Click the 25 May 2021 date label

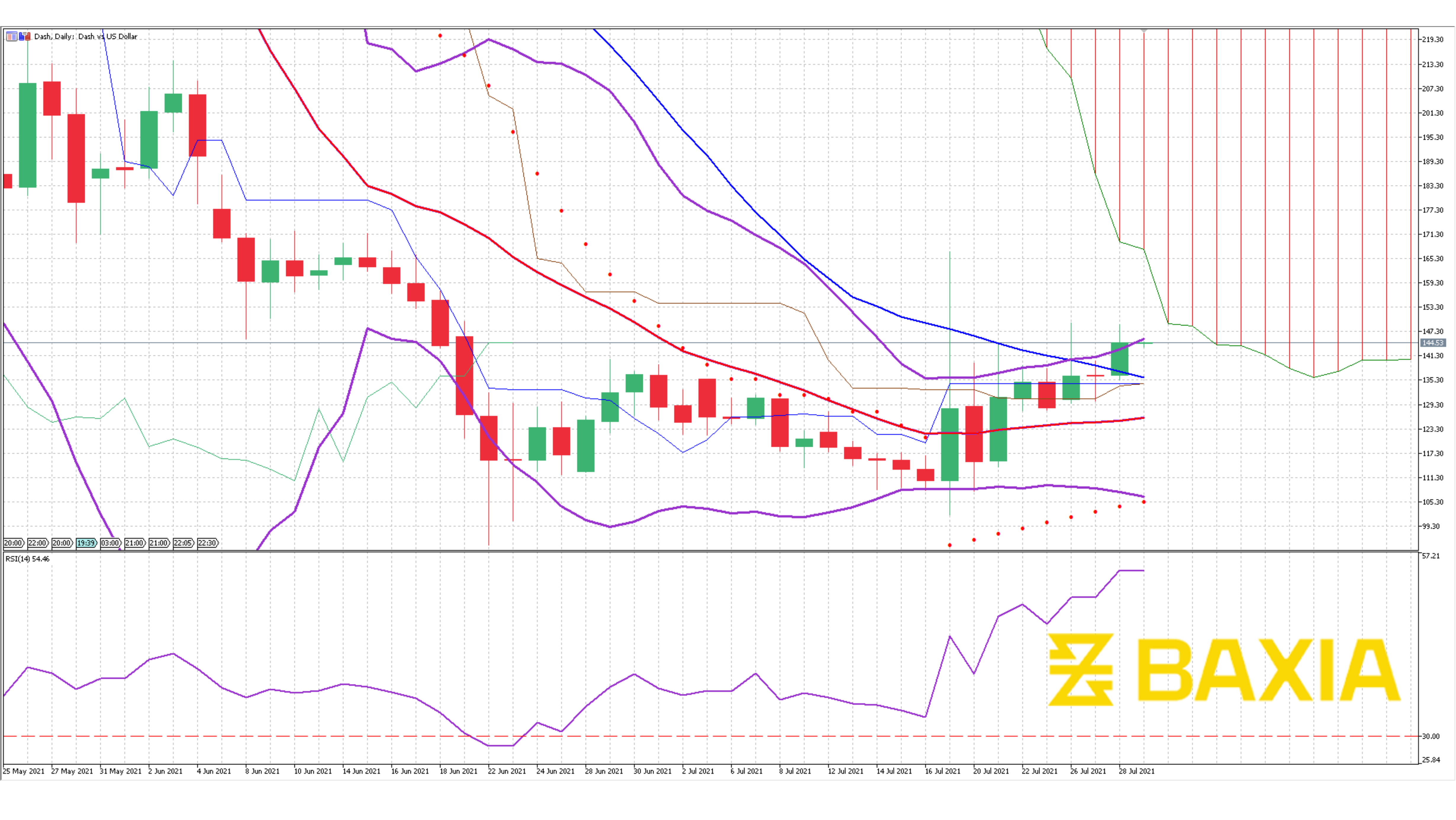point(24,771)
